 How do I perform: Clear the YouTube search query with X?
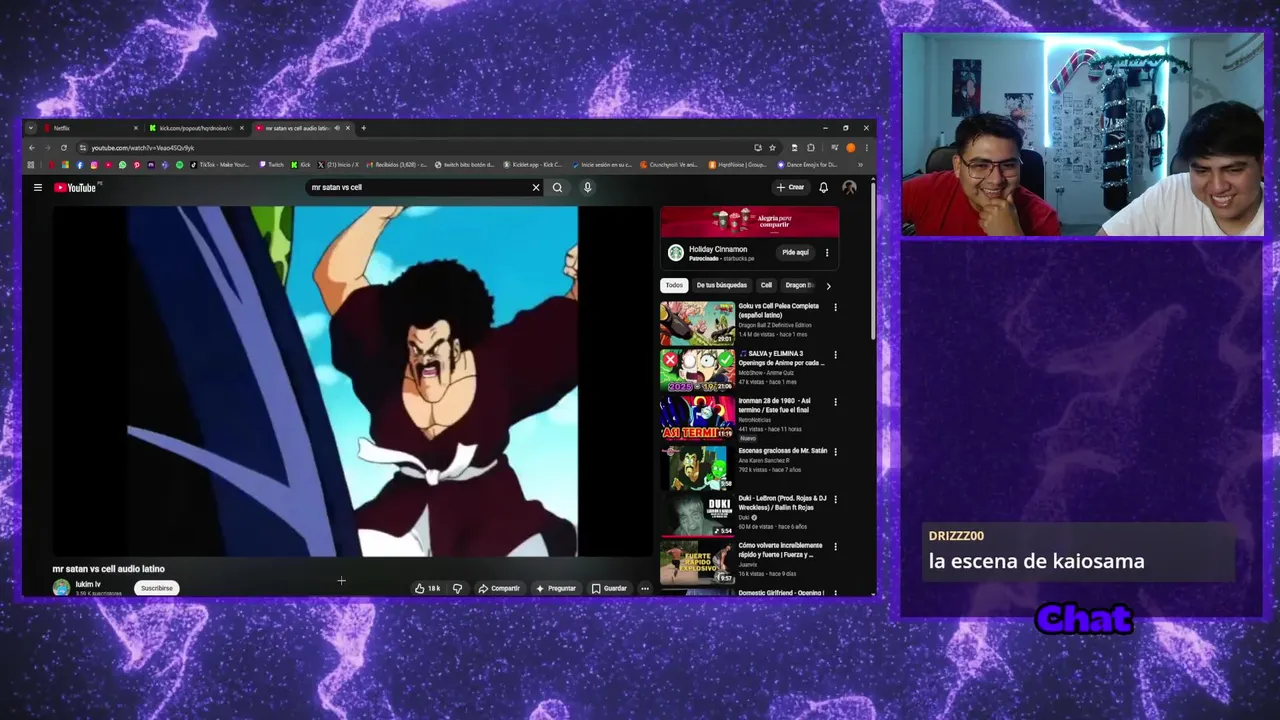coord(536,187)
